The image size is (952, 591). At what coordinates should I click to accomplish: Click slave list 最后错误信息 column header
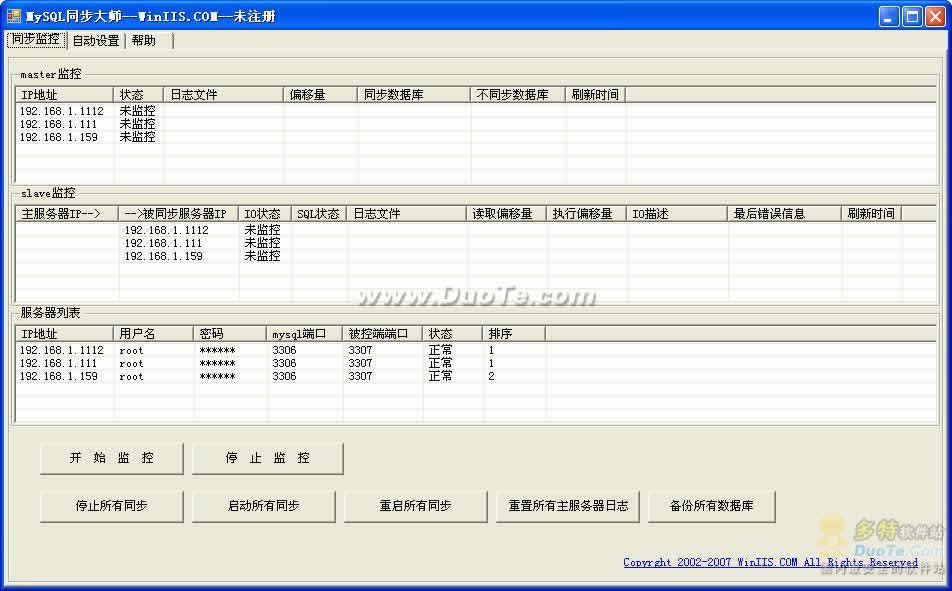784,214
